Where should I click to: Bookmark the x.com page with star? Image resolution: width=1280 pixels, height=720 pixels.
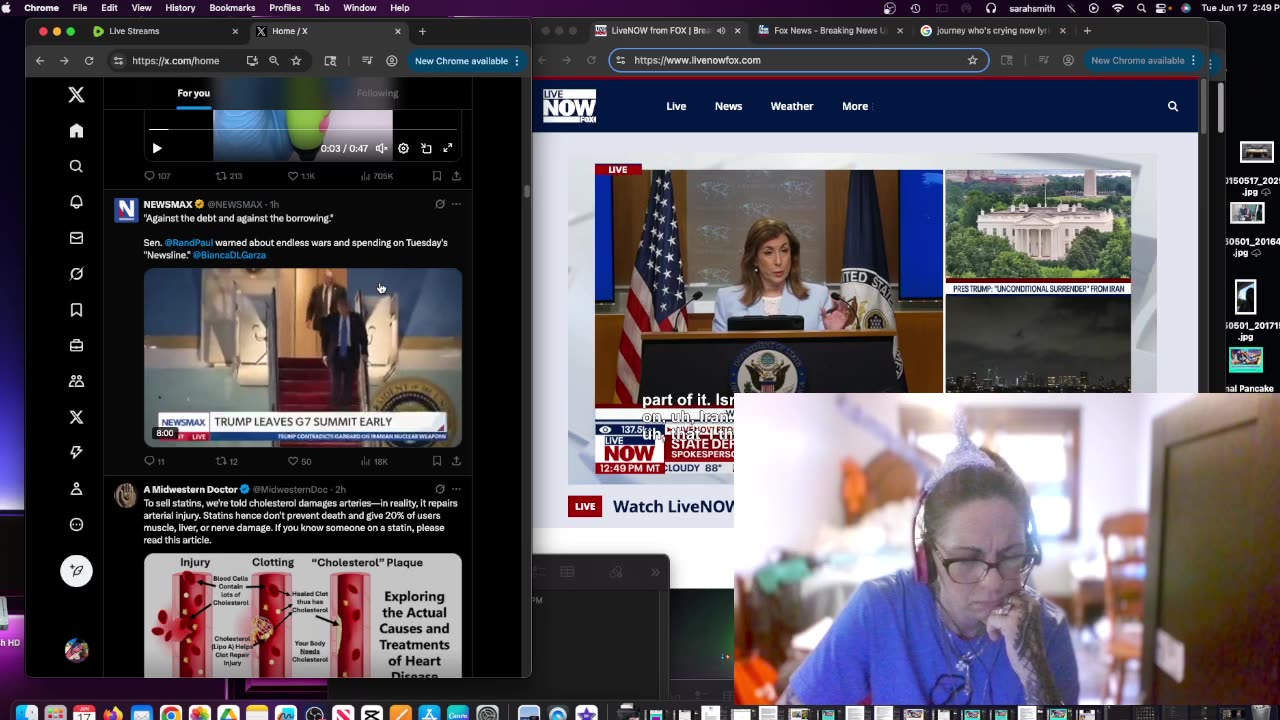point(296,61)
